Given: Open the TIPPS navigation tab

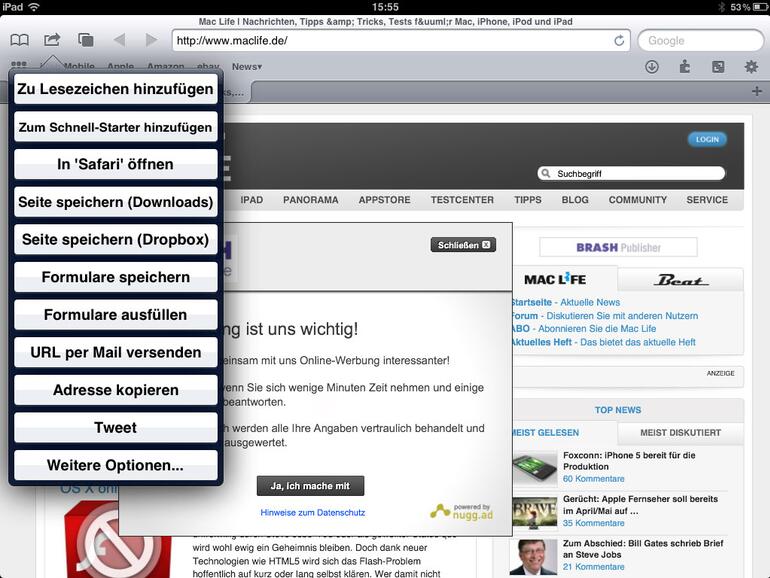Looking at the screenshot, I should [x=528, y=200].
